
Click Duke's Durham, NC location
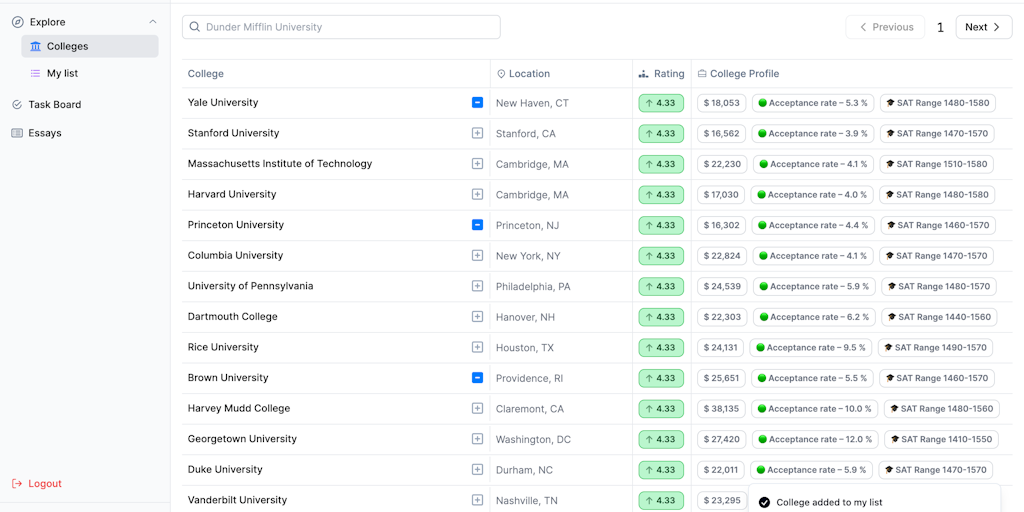click(x=524, y=470)
